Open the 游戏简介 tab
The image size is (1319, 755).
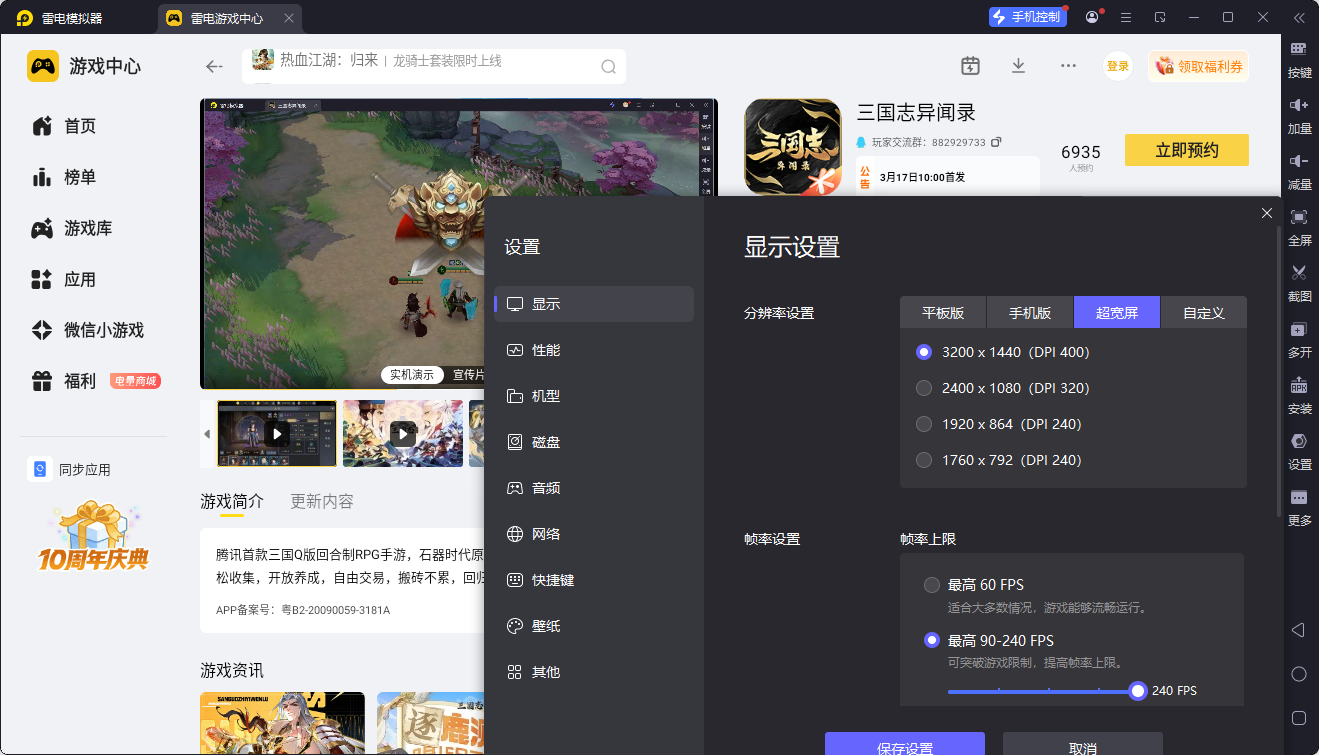pos(232,502)
